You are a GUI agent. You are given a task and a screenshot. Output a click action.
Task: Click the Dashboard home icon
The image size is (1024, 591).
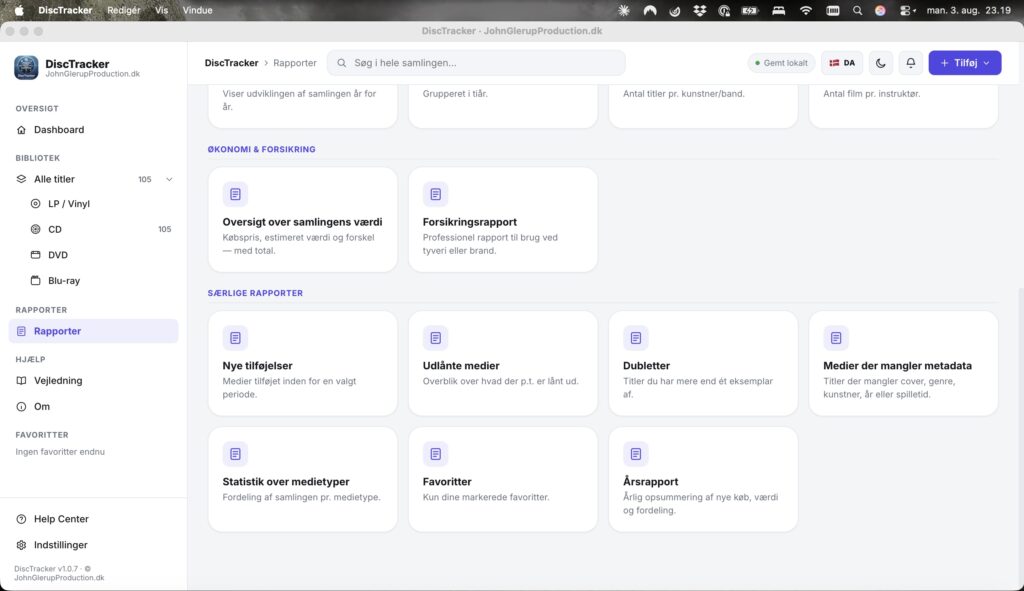pyautogui.click(x=22, y=130)
